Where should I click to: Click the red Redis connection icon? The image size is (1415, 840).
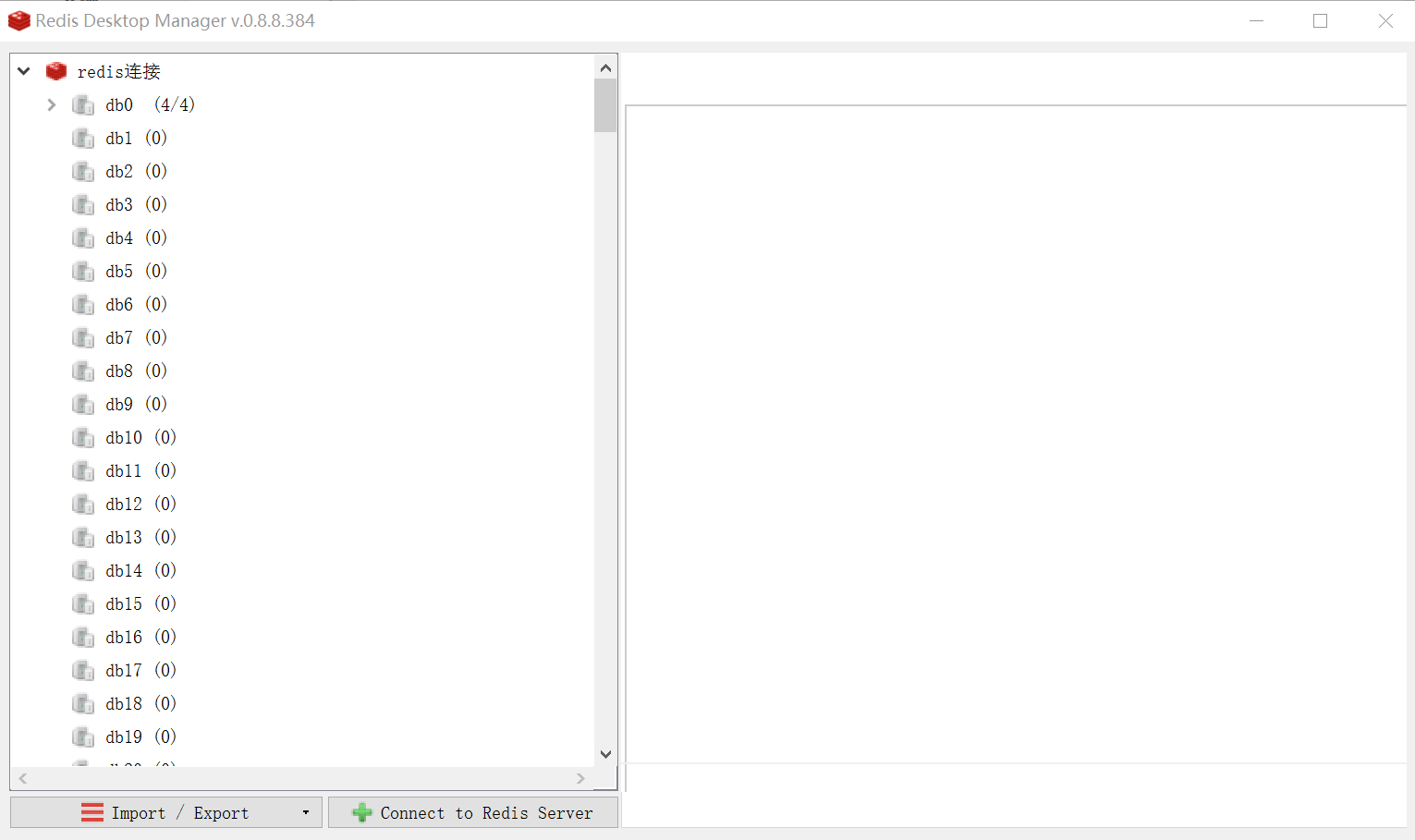[x=56, y=71]
